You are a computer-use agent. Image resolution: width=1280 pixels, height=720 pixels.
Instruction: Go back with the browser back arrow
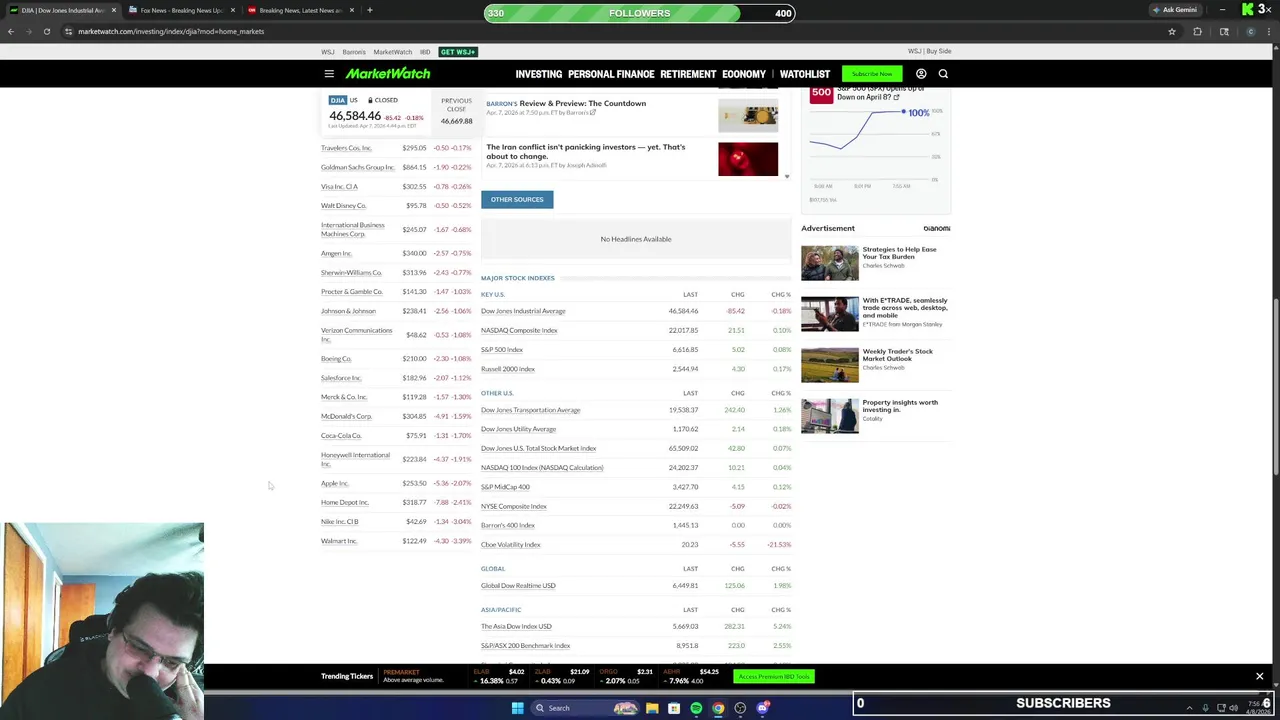click(11, 31)
